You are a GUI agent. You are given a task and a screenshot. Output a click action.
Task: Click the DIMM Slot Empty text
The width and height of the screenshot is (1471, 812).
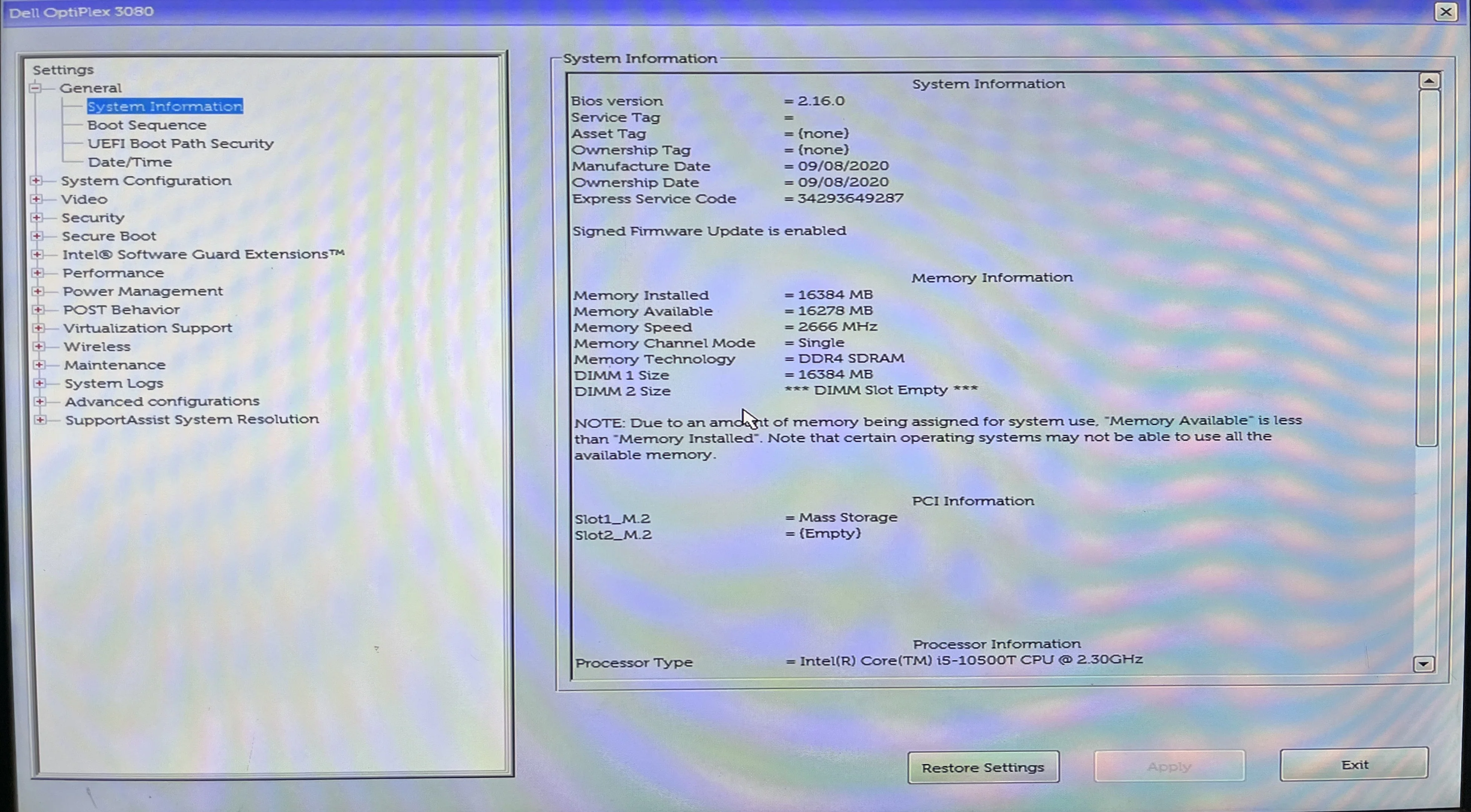tap(881, 390)
